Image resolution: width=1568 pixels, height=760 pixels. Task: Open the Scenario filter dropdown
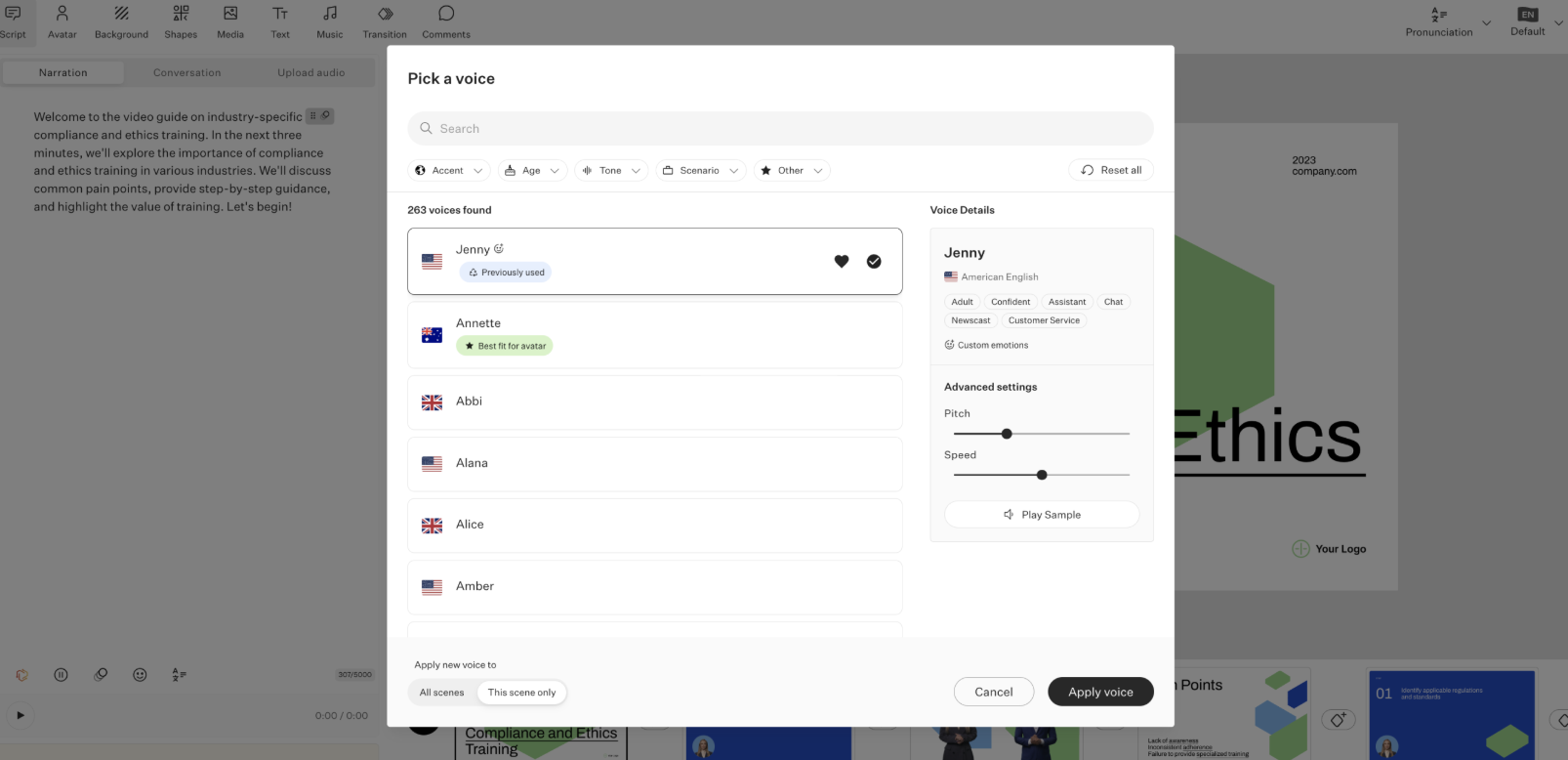click(701, 170)
